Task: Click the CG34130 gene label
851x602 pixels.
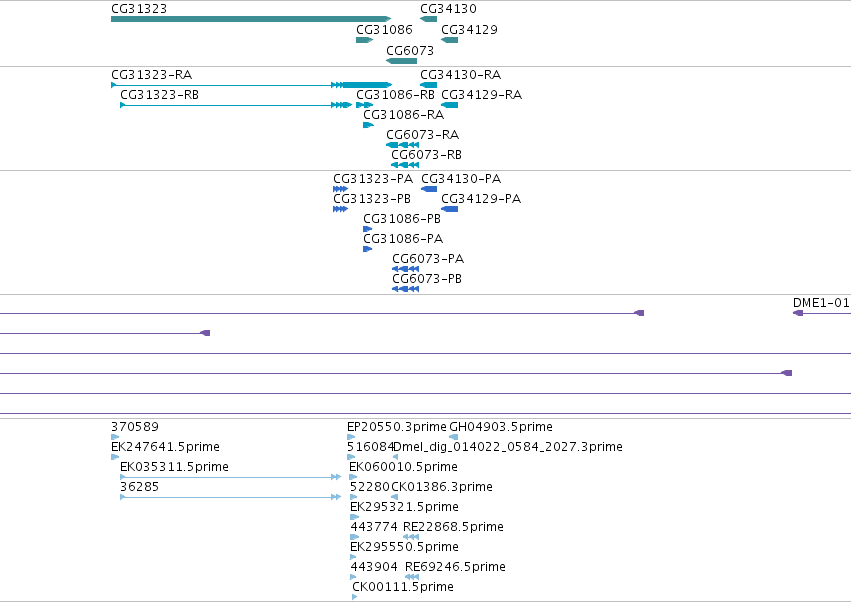Action: (x=448, y=9)
